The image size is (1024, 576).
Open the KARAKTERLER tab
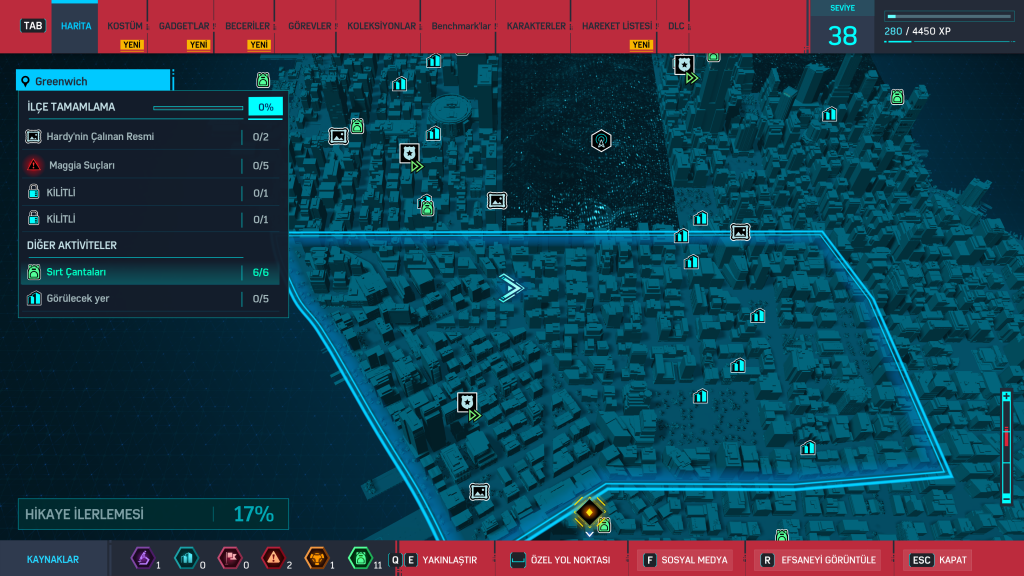[536, 26]
